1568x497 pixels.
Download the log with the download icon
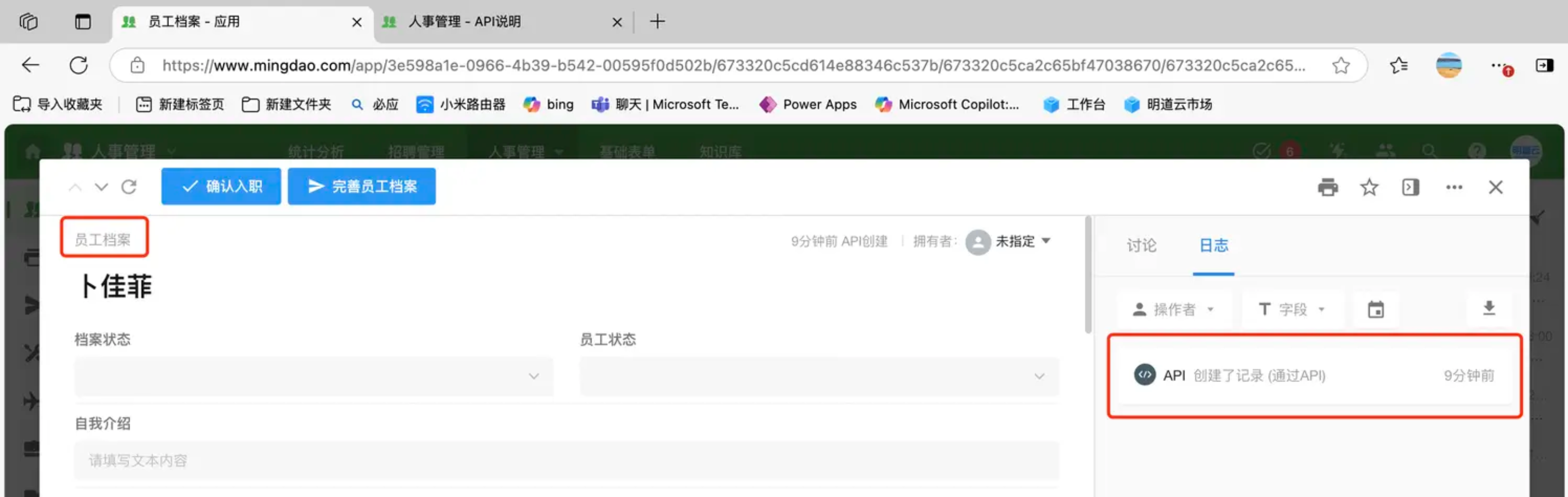1489,308
